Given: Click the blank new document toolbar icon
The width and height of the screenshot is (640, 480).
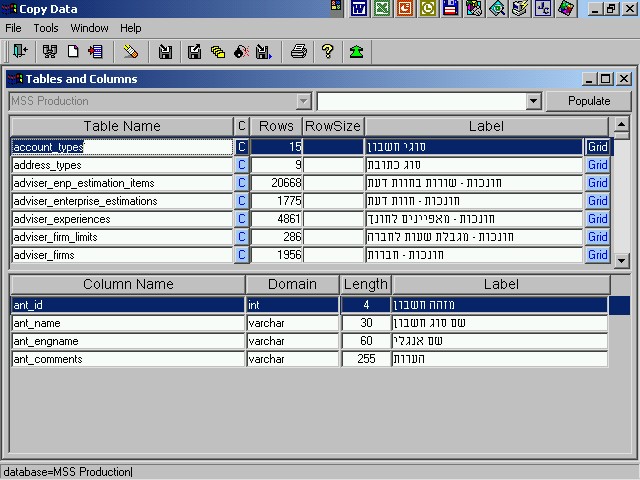Looking at the screenshot, I should pyautogui.click(x=73, y=51).
